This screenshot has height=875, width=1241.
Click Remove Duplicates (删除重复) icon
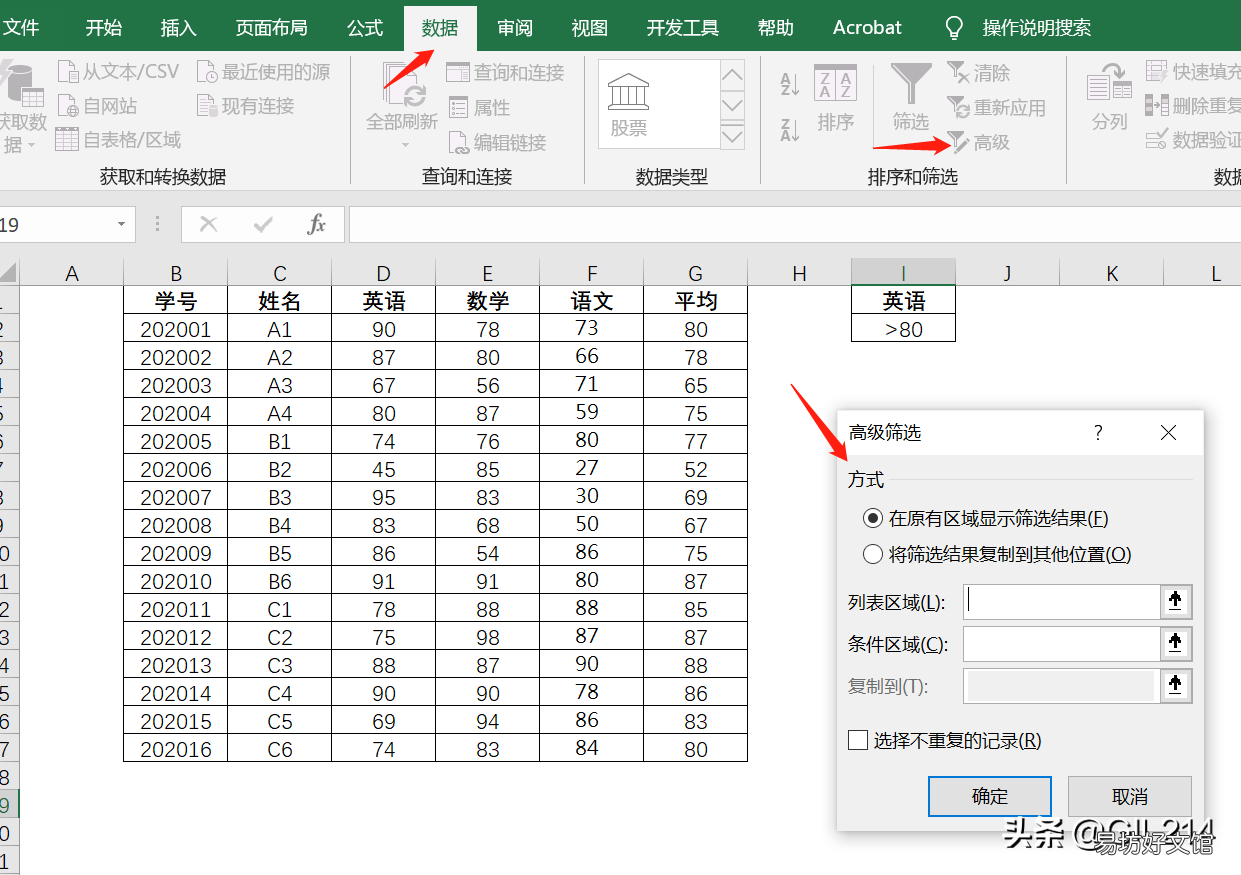pyautogui.click(x=1157, y=105)
